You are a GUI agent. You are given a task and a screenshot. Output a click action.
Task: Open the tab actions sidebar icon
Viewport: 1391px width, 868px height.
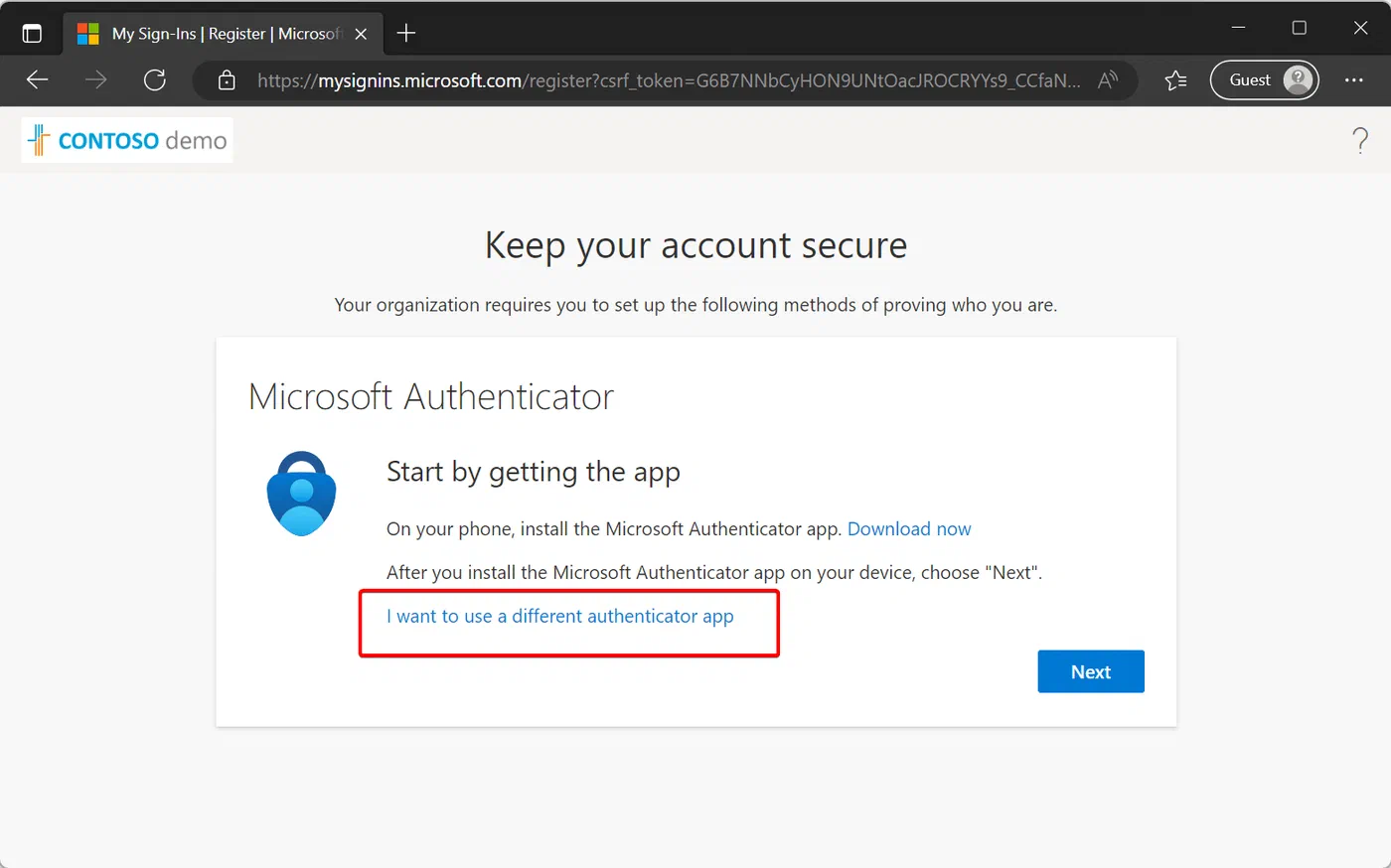[x=32, y=34]
